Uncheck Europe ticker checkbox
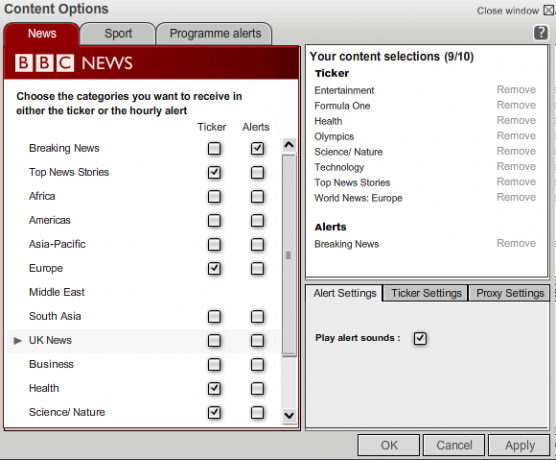The image size is (556, 460). click(x=214, y=268)
